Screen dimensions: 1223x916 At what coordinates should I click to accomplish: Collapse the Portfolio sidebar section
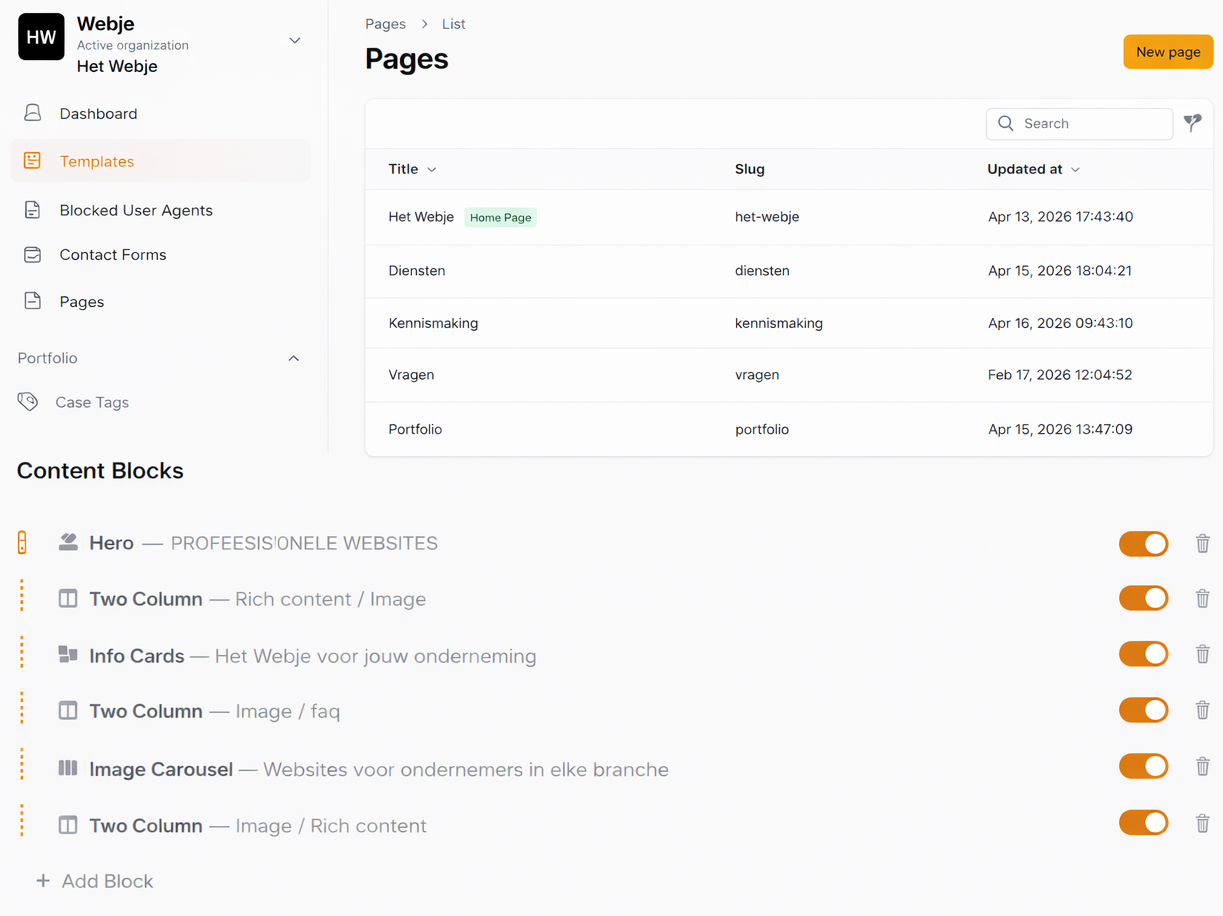293,358
